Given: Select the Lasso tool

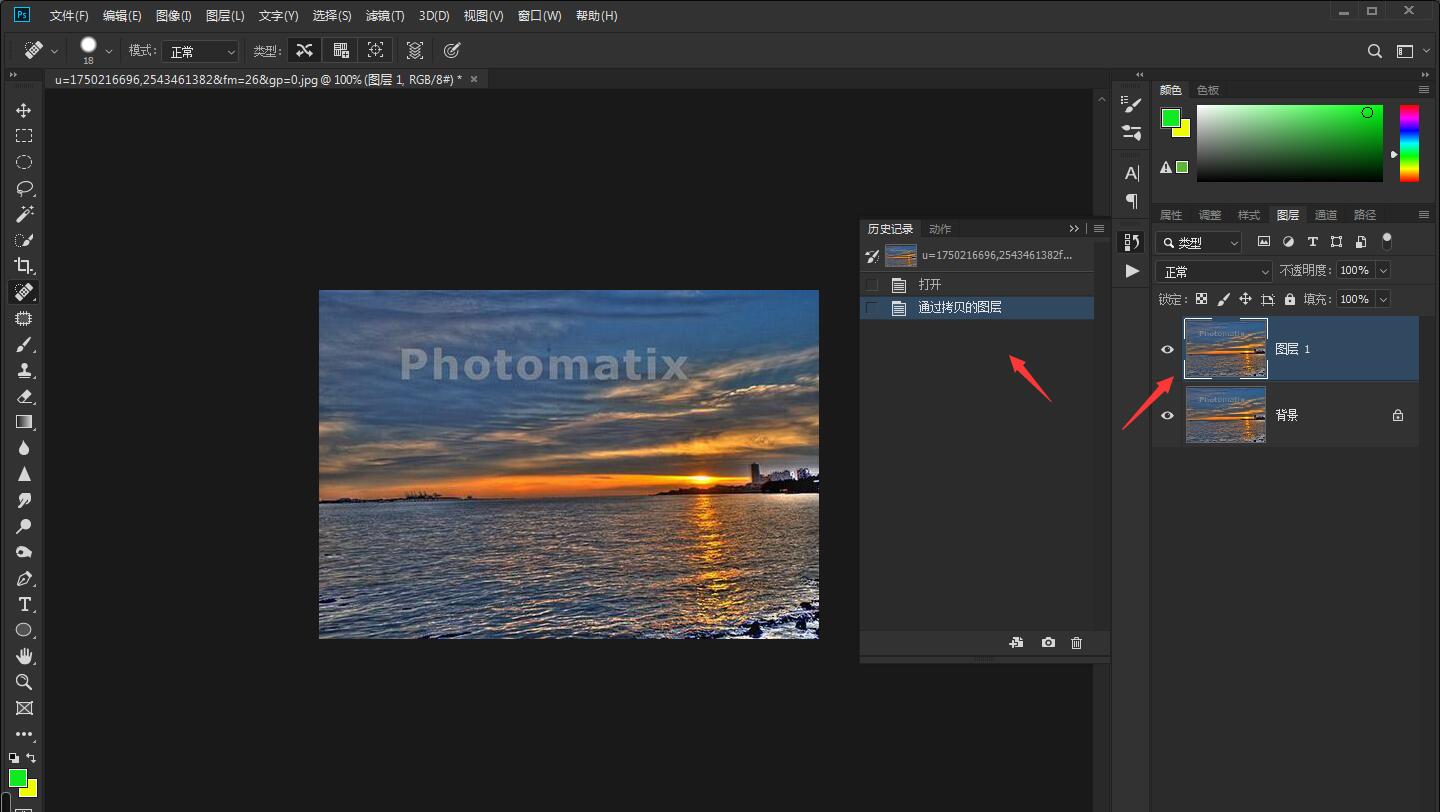Looking at the screenshot, I should pos(24,188).
